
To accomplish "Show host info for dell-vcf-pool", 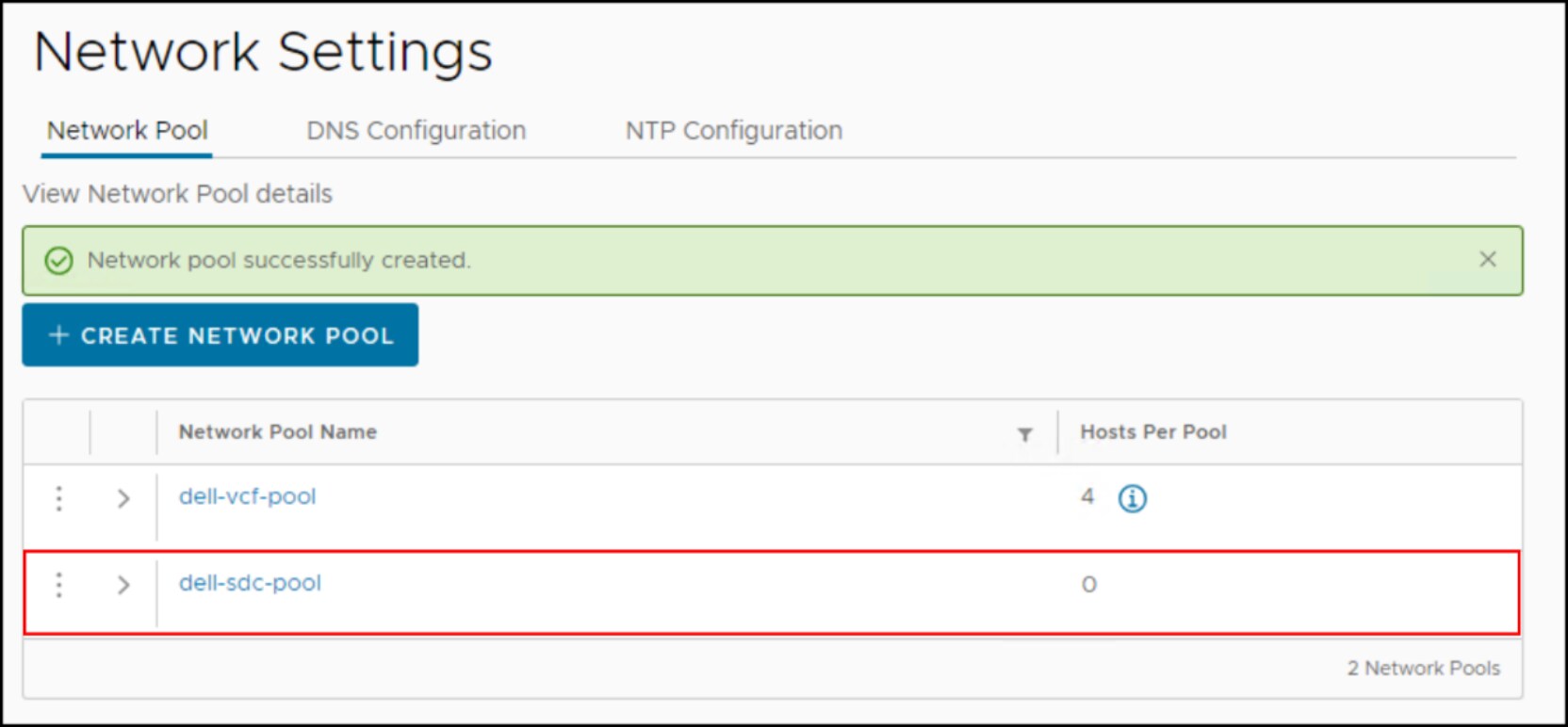I will (x=1133, y=498).
